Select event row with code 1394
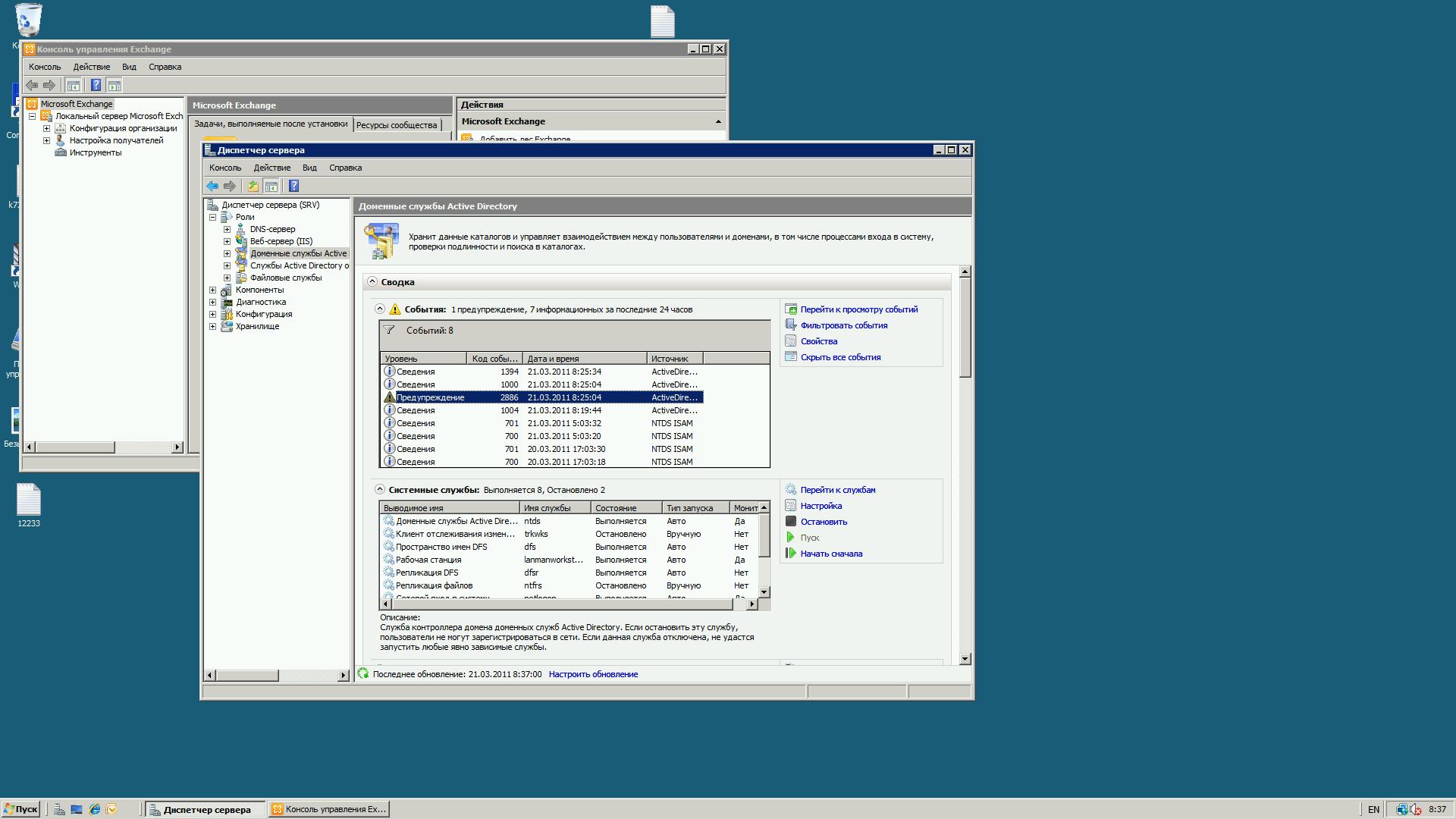 click(542, 372)
